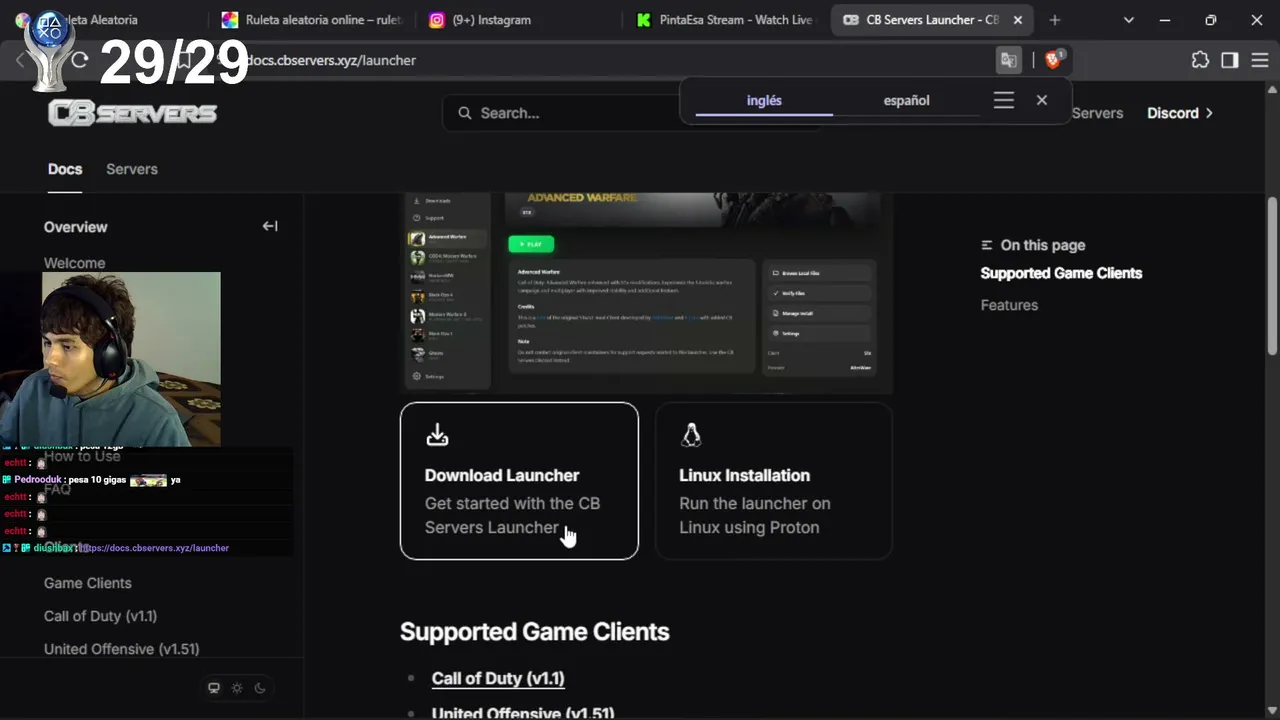This screenshot has width=1280, height=720.
Task: Click the CB Servers logo
Action: coord(132,113)
